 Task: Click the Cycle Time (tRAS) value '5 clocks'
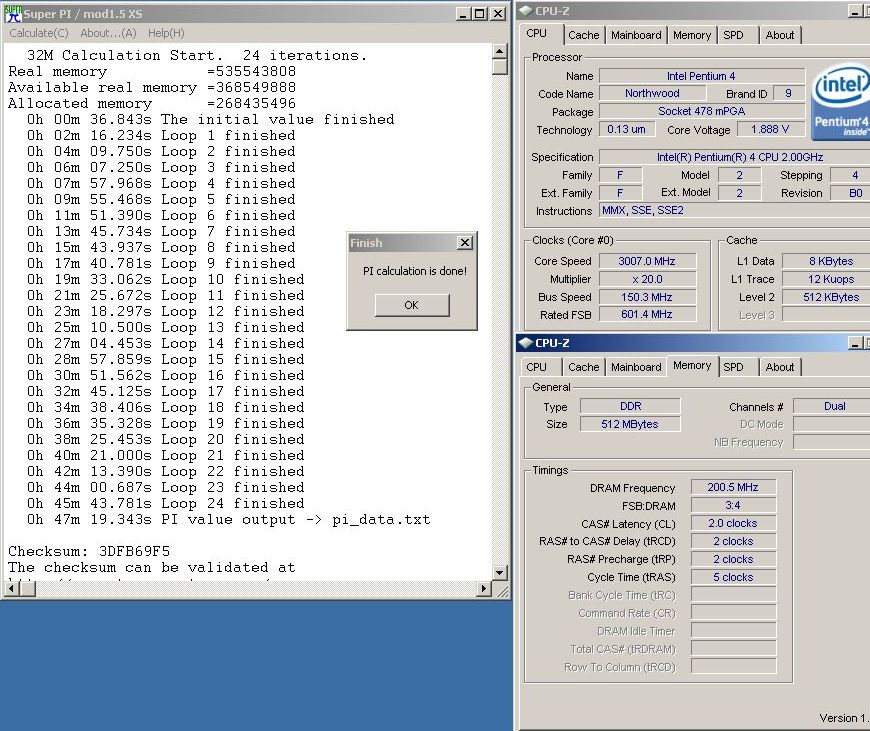click(733, 577)
